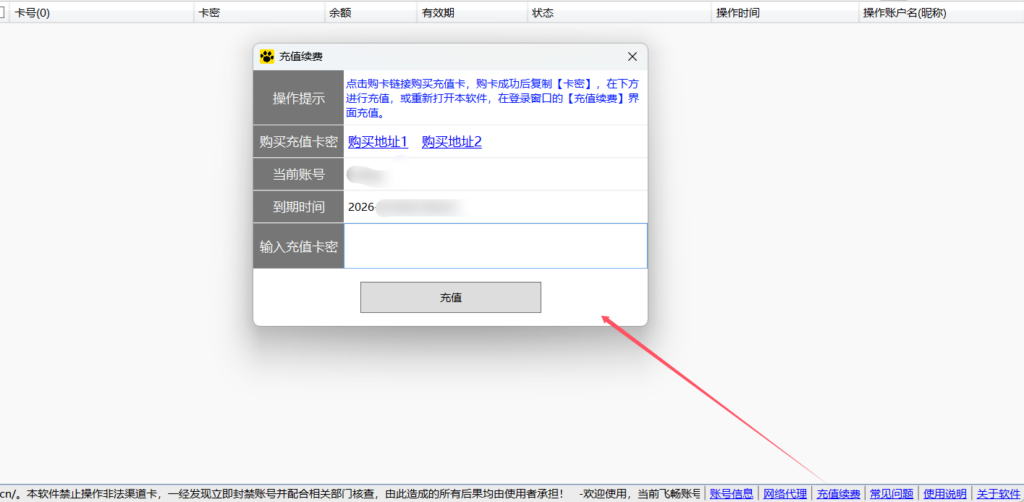1024x502 pixels.
Task: Click the paw icon in the 充值续费 dialog title
Action: (266, 57)
